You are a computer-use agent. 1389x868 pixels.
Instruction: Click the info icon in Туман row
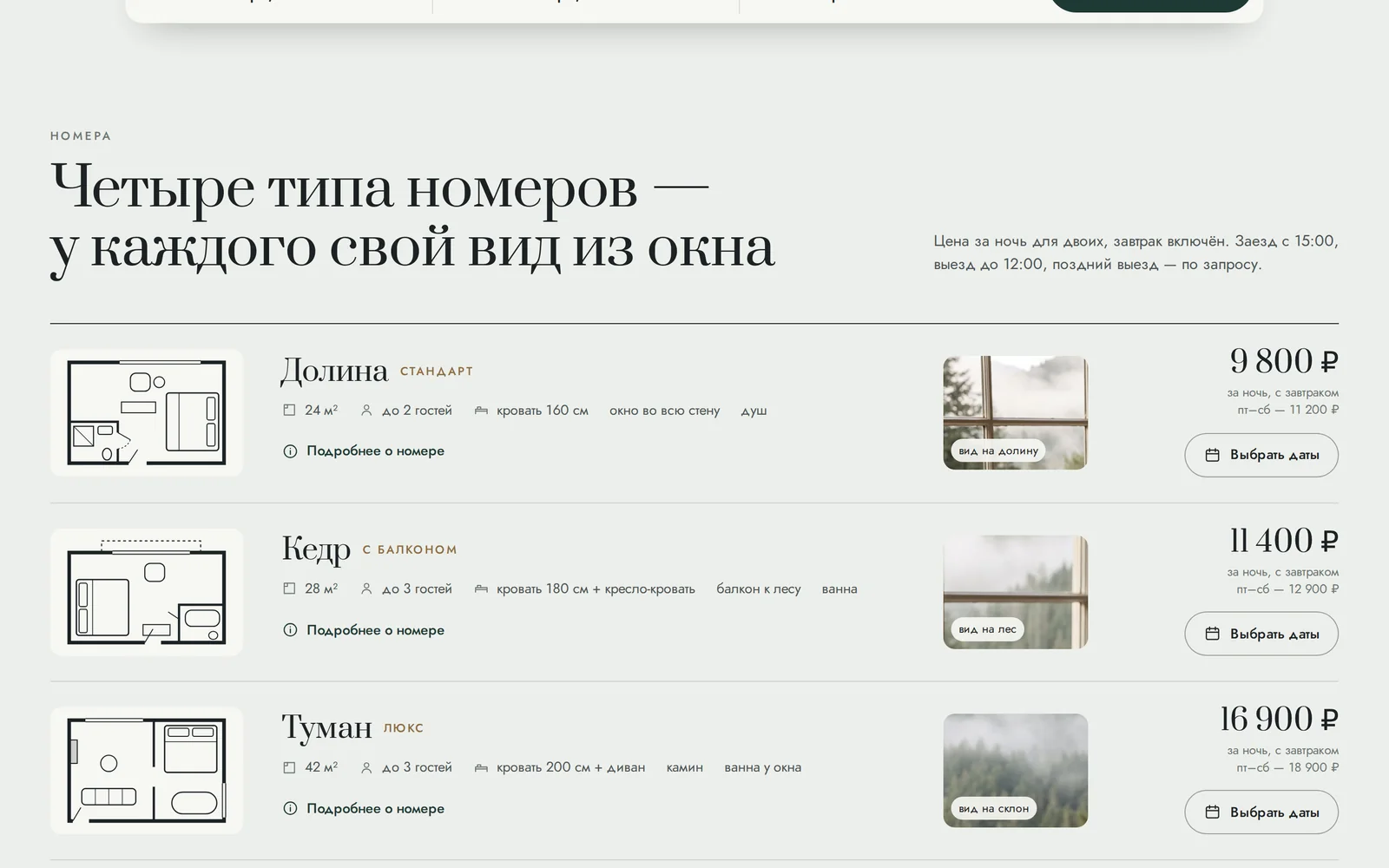290,808
